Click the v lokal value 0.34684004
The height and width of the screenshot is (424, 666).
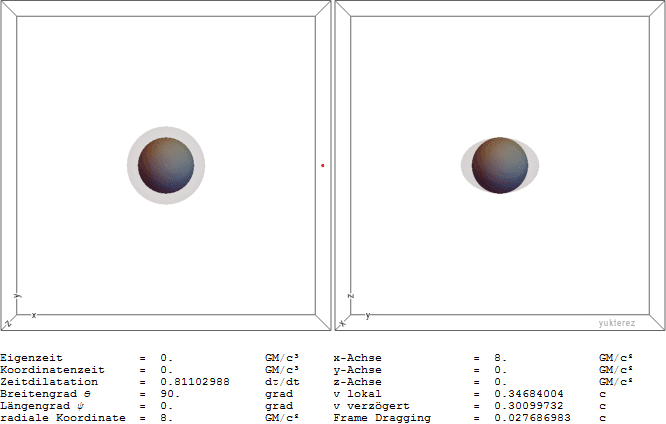click(x=528, y=393)
